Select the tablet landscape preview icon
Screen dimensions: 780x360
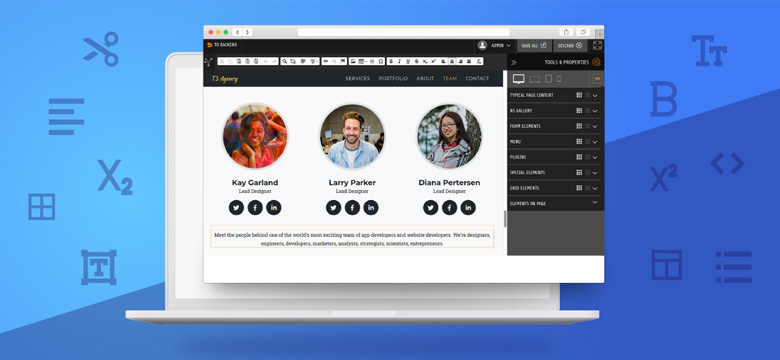coord(534,79)
